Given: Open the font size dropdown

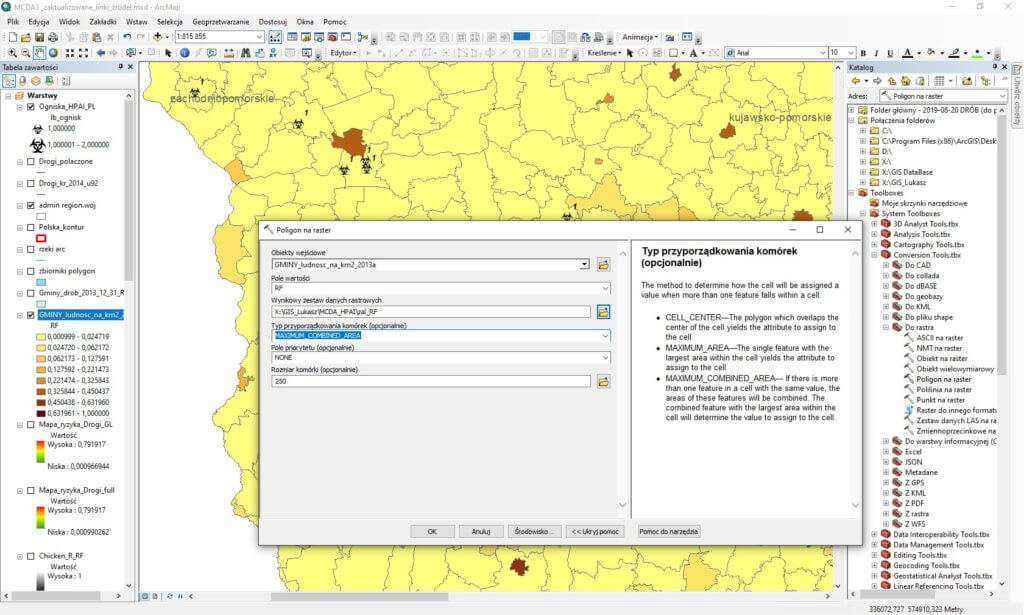Looking at the screenshot, I should pyautogui.click(x=850, y=53).
